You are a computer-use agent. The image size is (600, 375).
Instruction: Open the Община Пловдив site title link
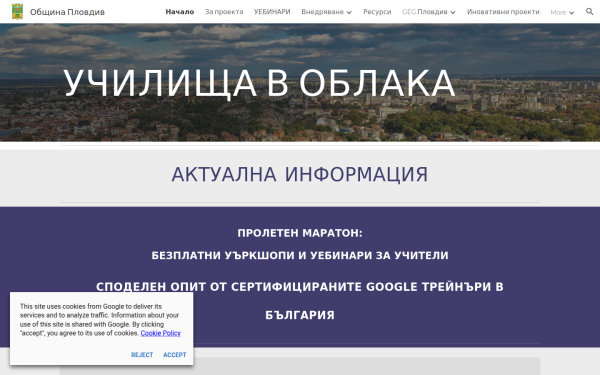[x=67, y=12]
